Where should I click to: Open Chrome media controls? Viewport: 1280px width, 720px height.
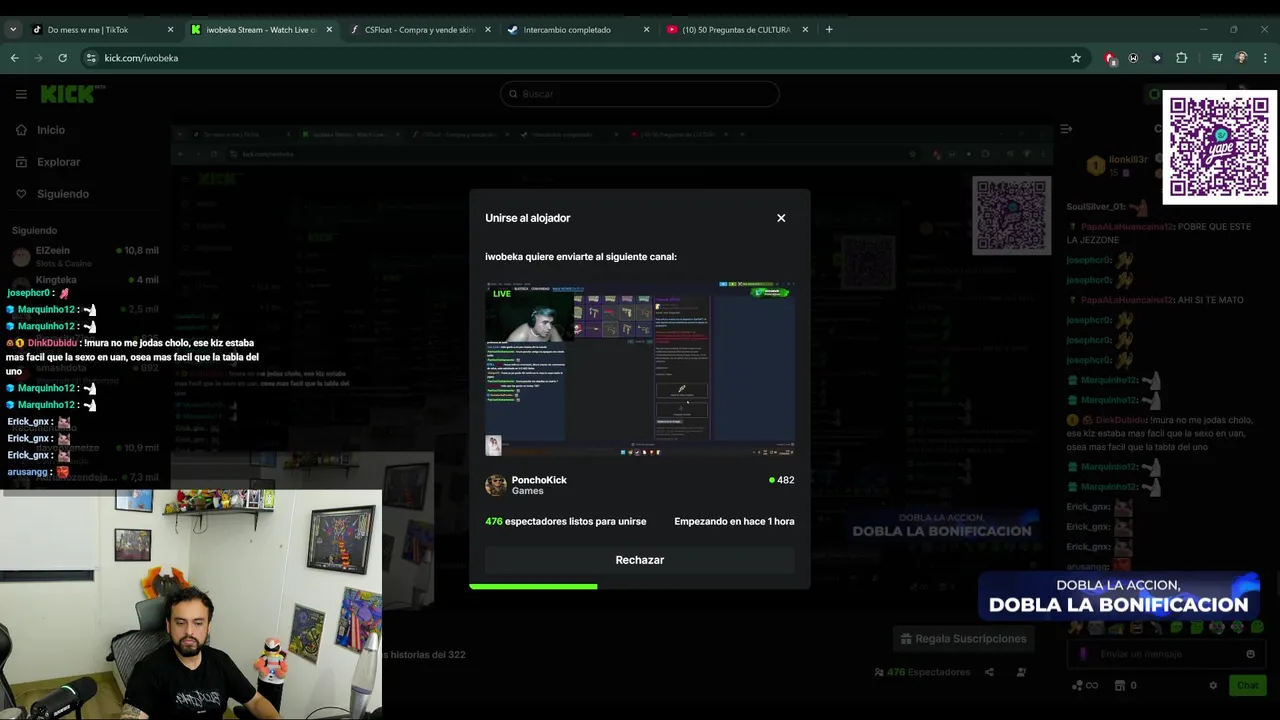(1217, 58)
